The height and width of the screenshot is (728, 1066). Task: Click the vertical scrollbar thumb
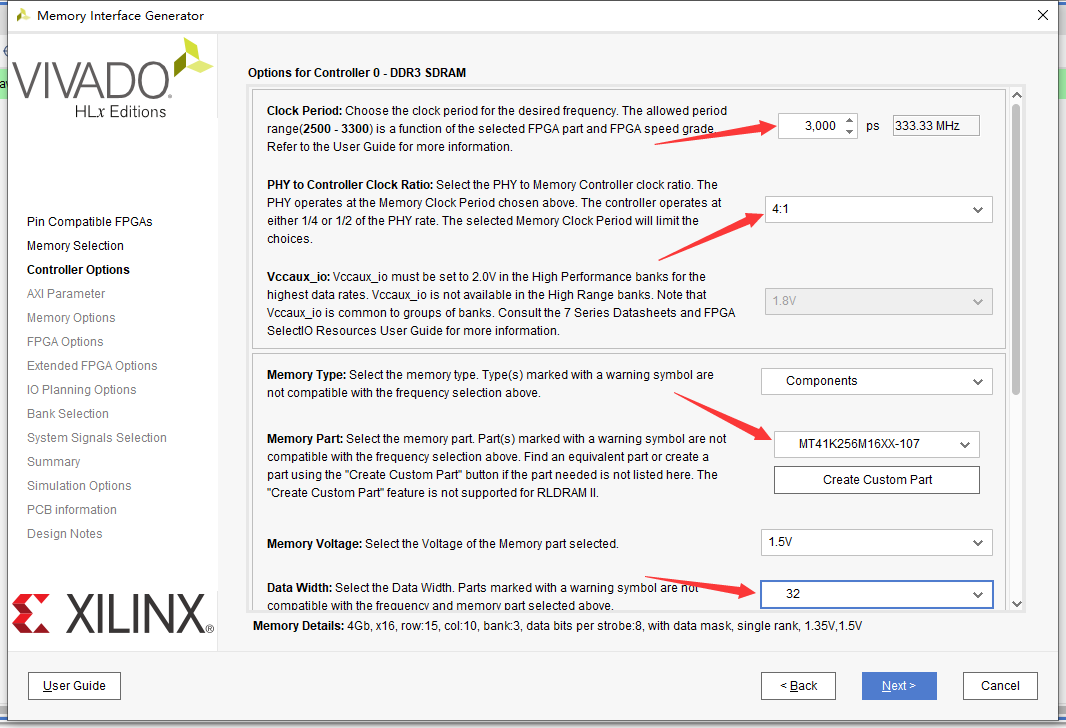click(x=1016, y=249)
